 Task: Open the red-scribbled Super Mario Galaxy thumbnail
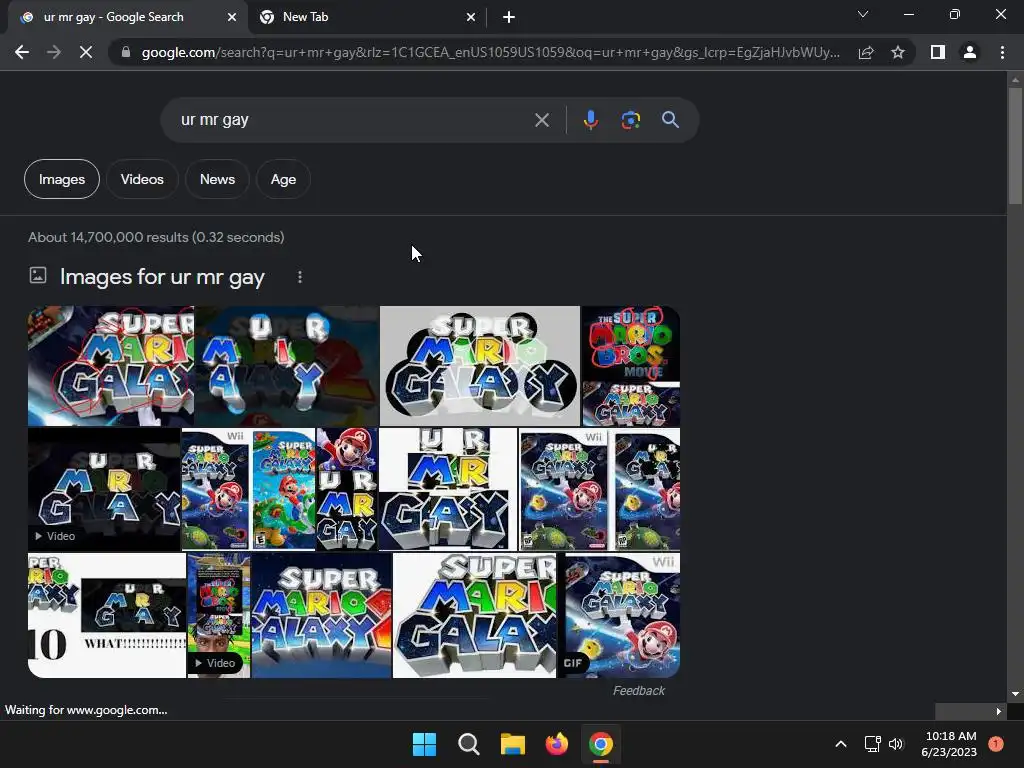[x=111, y=366]
